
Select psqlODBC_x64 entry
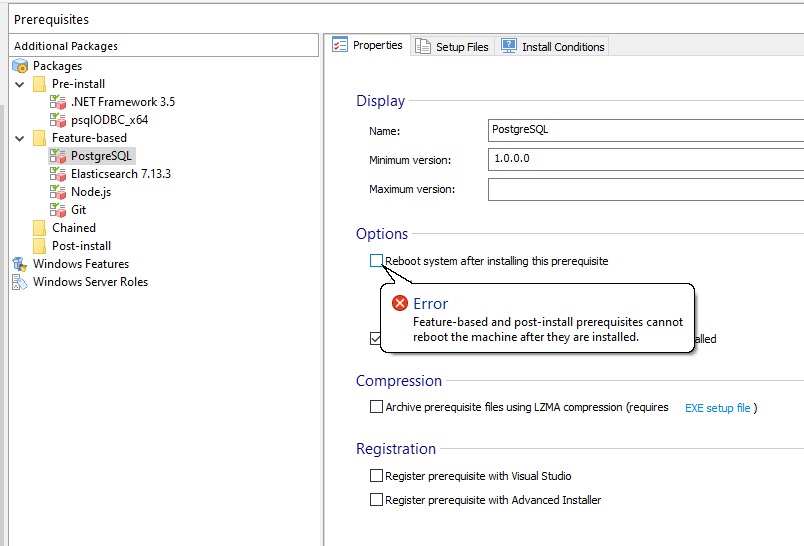point(110,119)
